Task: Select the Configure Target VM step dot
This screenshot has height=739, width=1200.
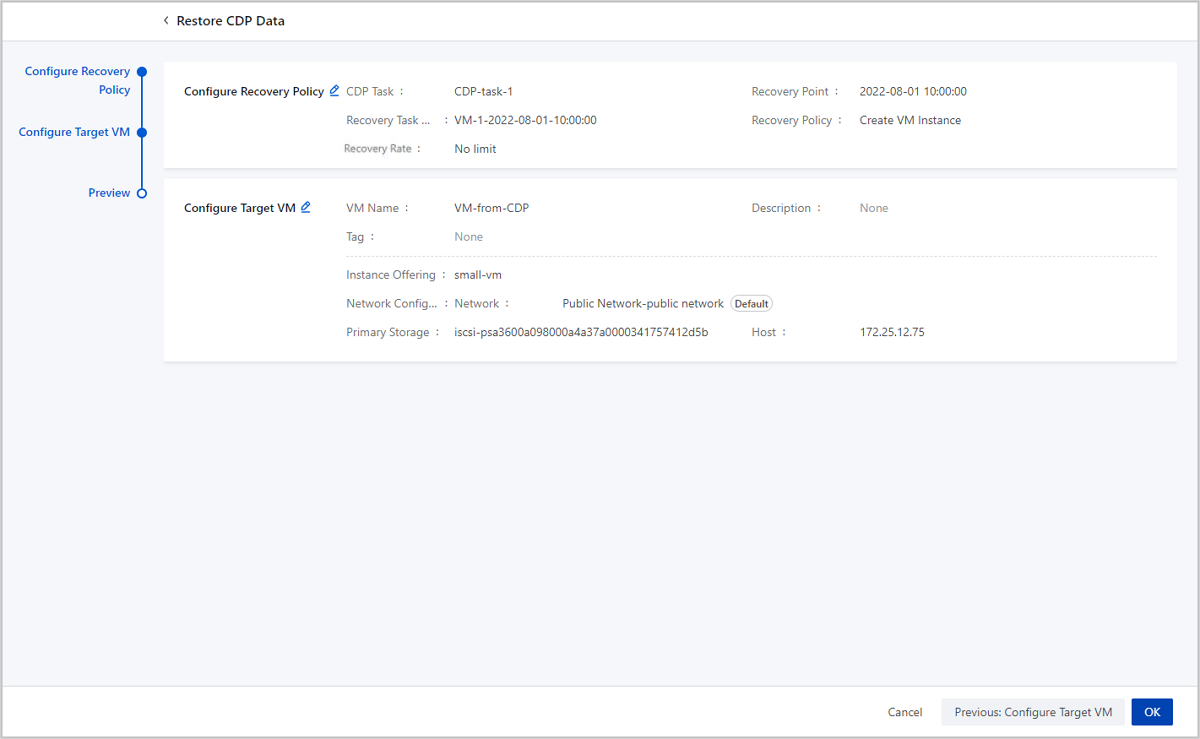Action: pyautogui.click(x=142, y=132)
